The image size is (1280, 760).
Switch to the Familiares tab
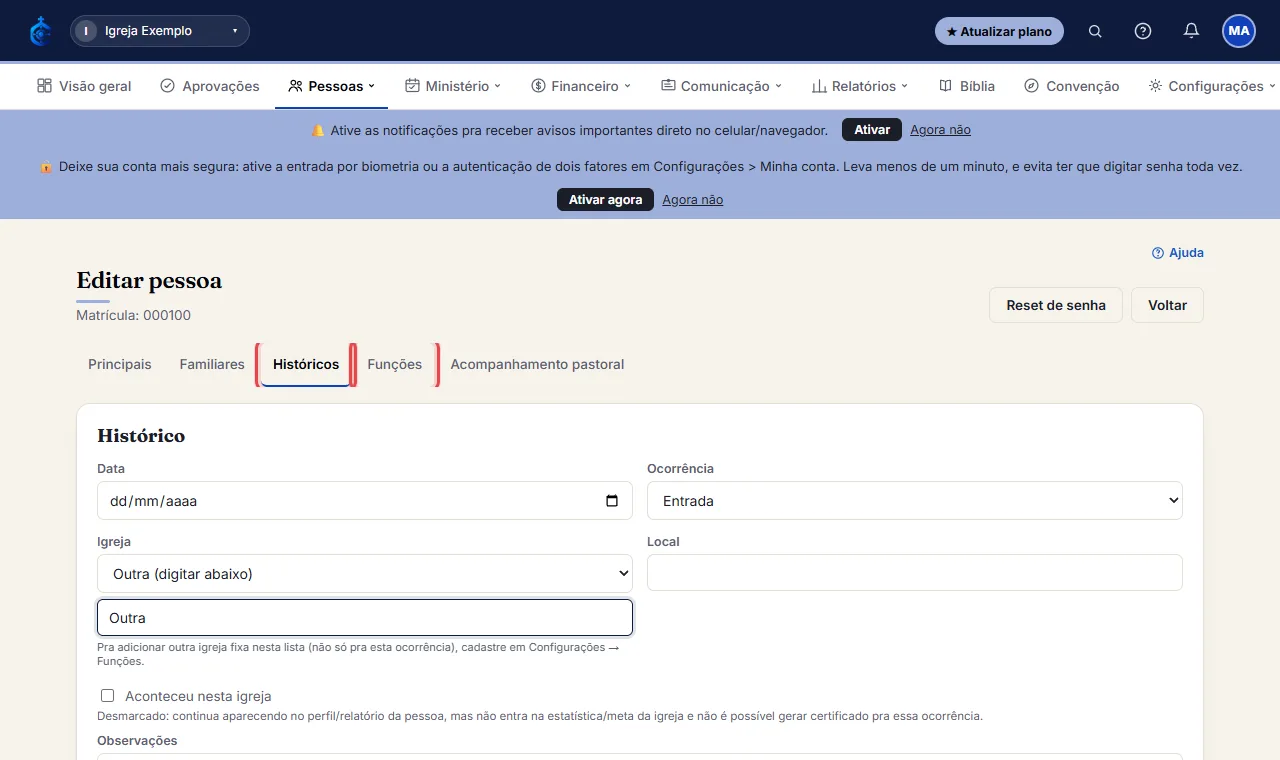(x=212, y=364)
